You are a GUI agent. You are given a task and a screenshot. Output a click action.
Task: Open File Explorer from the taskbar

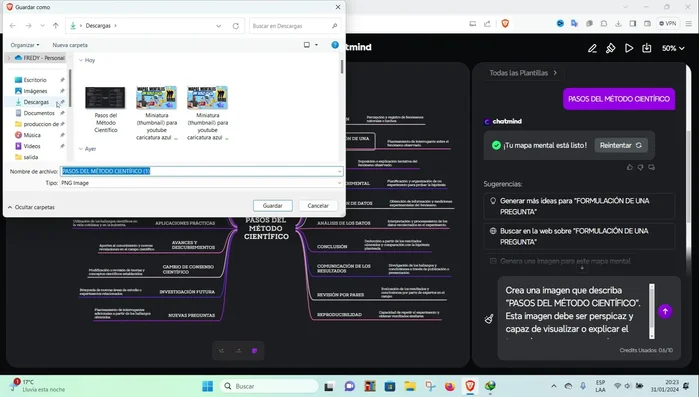click(x=410, y=386)
